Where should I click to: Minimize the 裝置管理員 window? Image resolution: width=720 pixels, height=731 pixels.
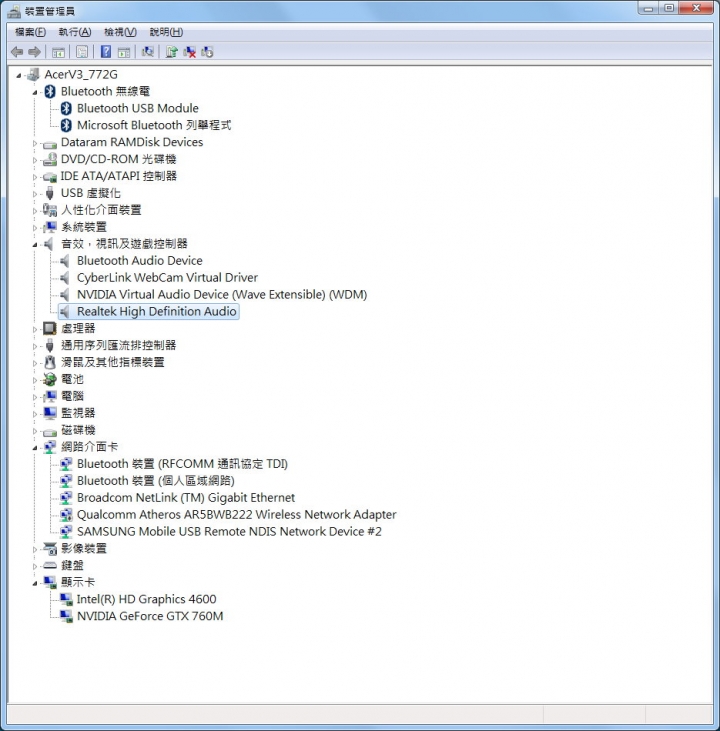click(648, 8)
